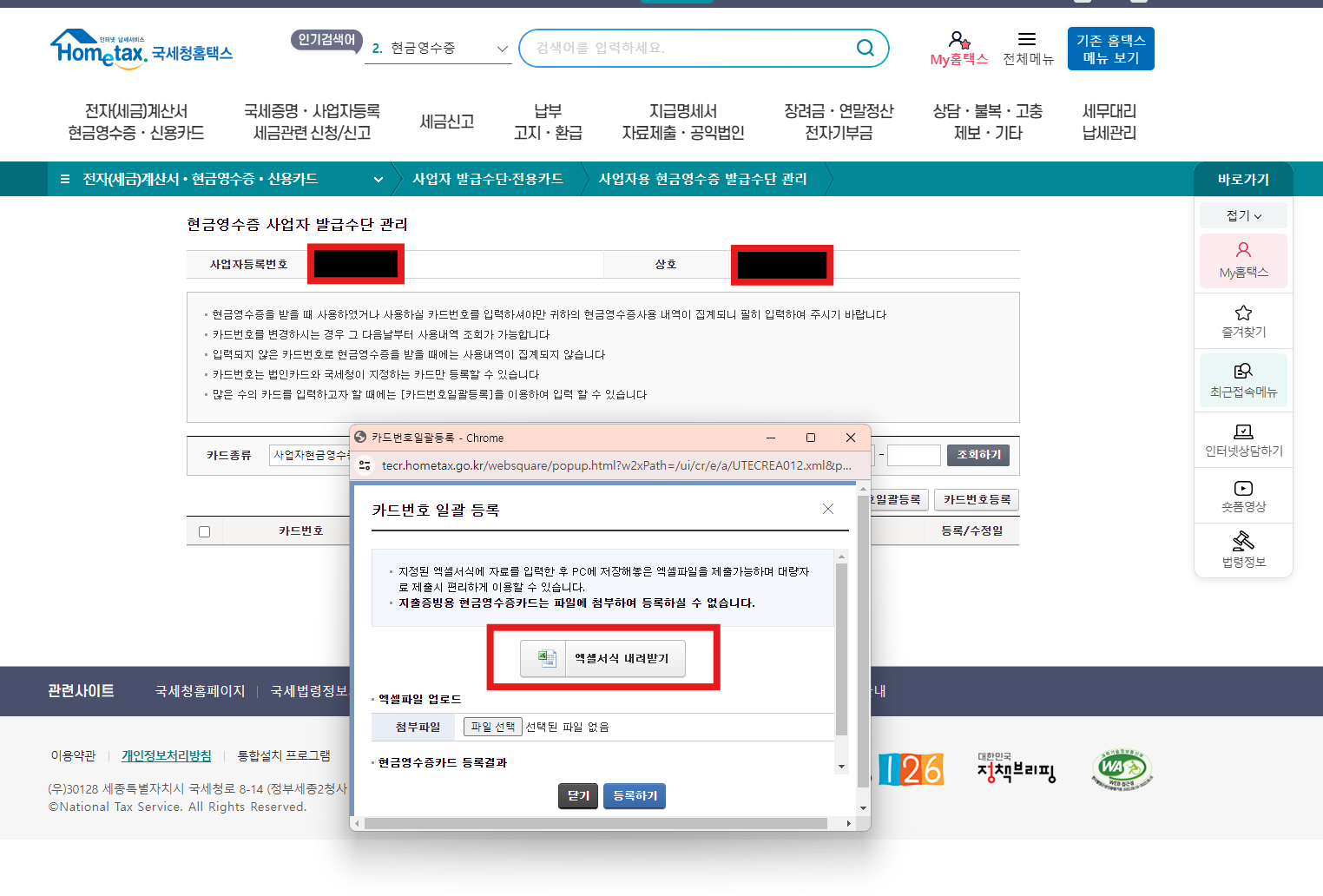Image resolution: width=1323 pixels, height=896 pixels.
Task: Click the last card number input box
Action: 914,455
